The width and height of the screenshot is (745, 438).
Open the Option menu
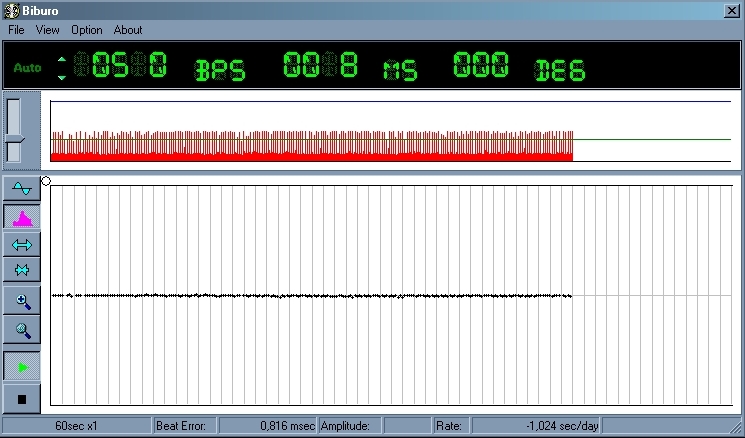[x=86, y=30]
